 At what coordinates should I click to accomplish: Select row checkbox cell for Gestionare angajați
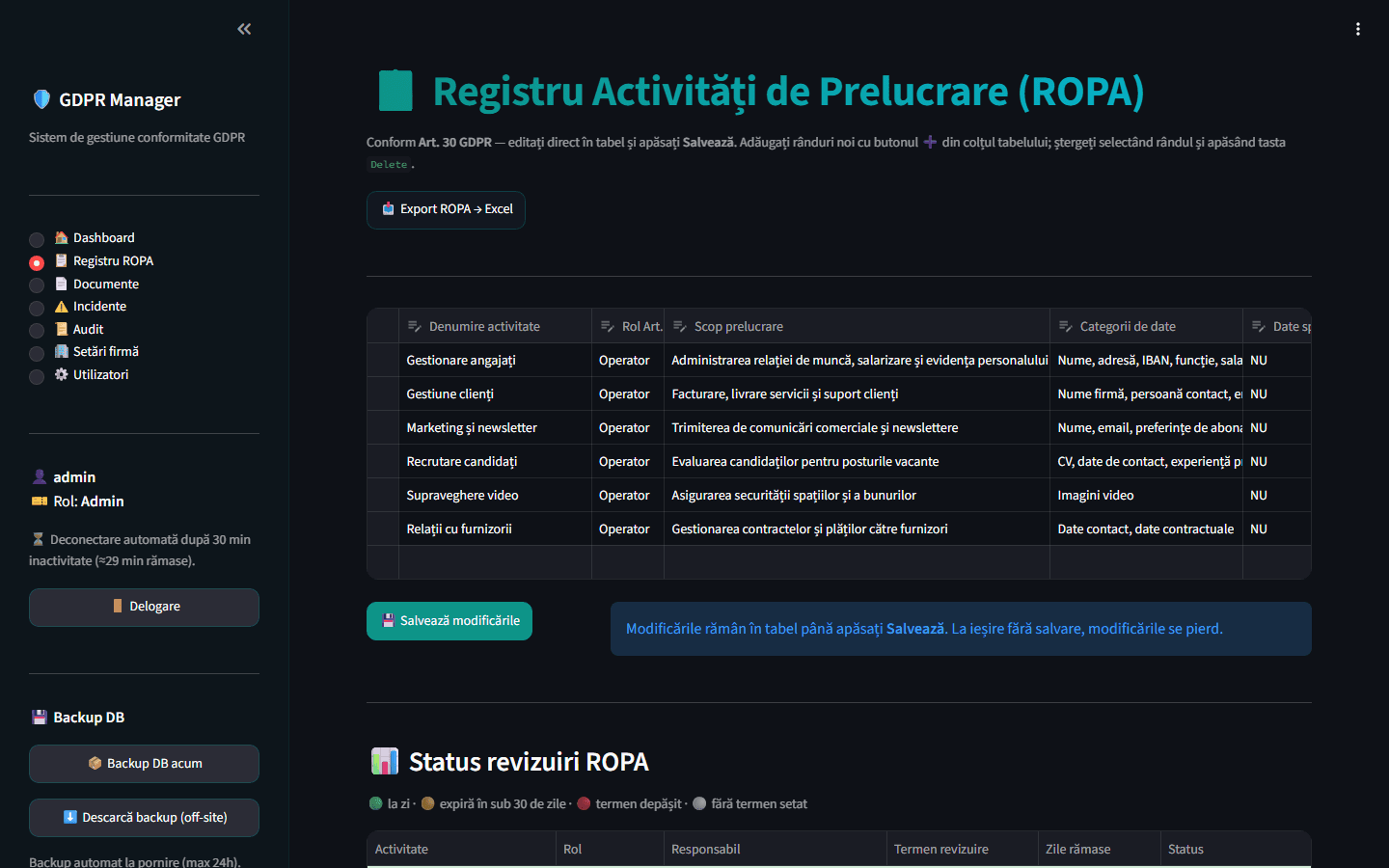[x=383, y=360]
